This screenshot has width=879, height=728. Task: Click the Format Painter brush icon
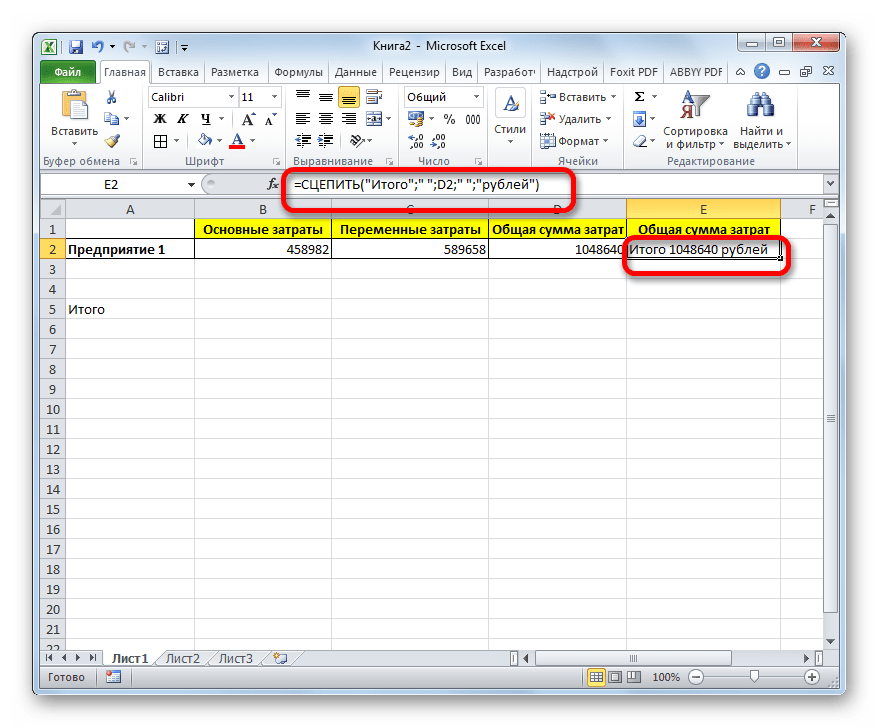112,141
